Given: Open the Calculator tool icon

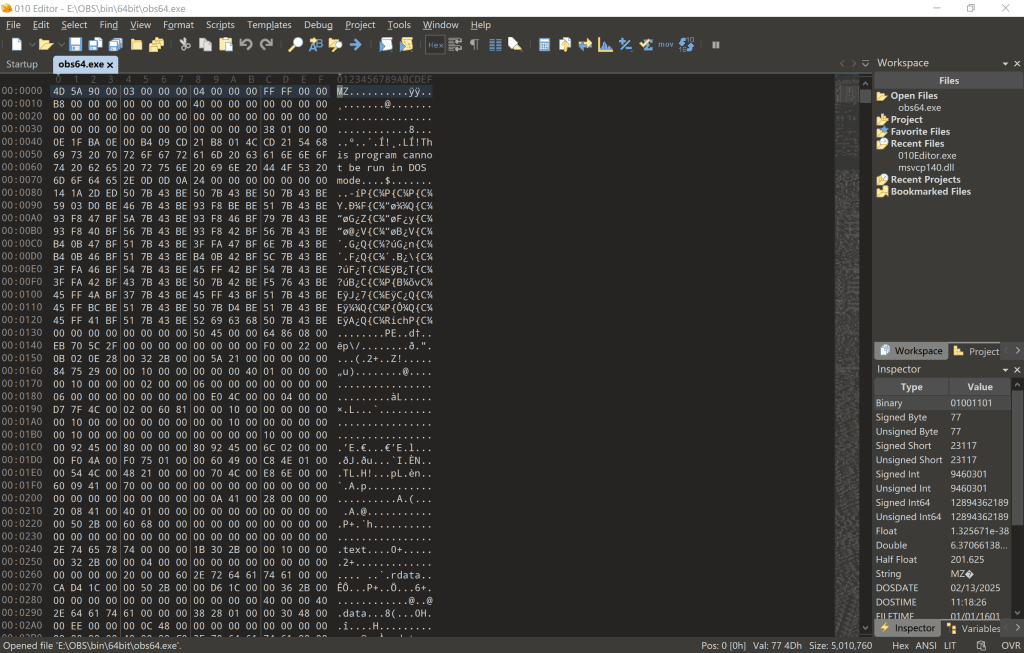Looking at the screenshot, I should 544,44.
